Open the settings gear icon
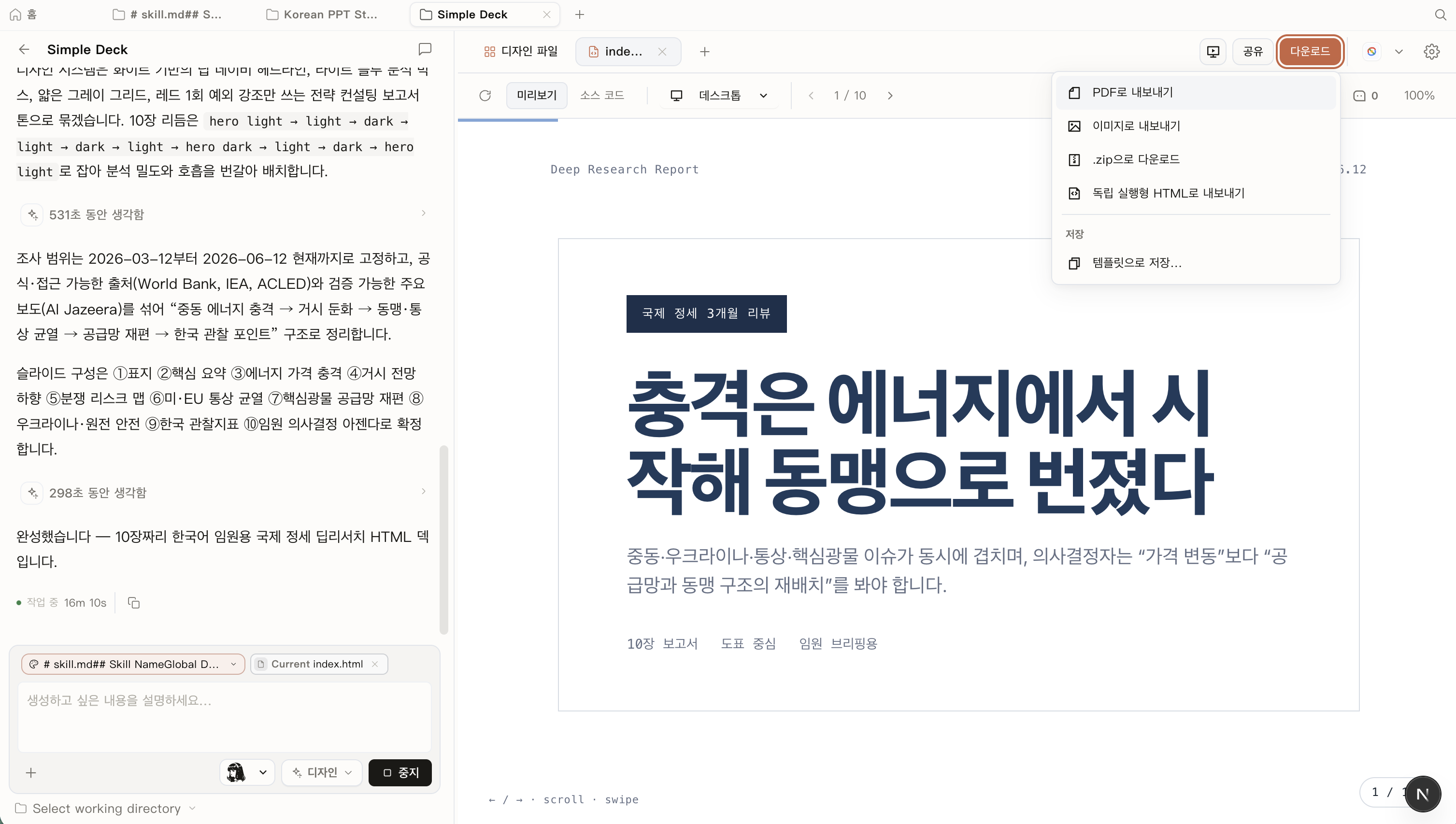 (x=1431, y=52)
